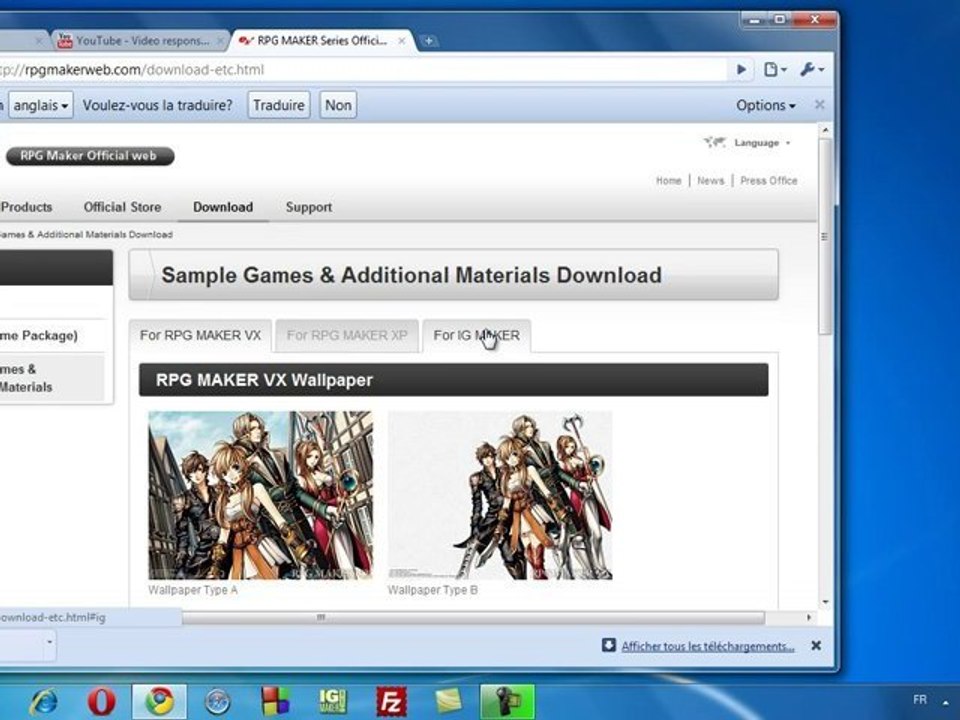Open a new browser tab
Screen dimensions: 960x720
(429, 41)
